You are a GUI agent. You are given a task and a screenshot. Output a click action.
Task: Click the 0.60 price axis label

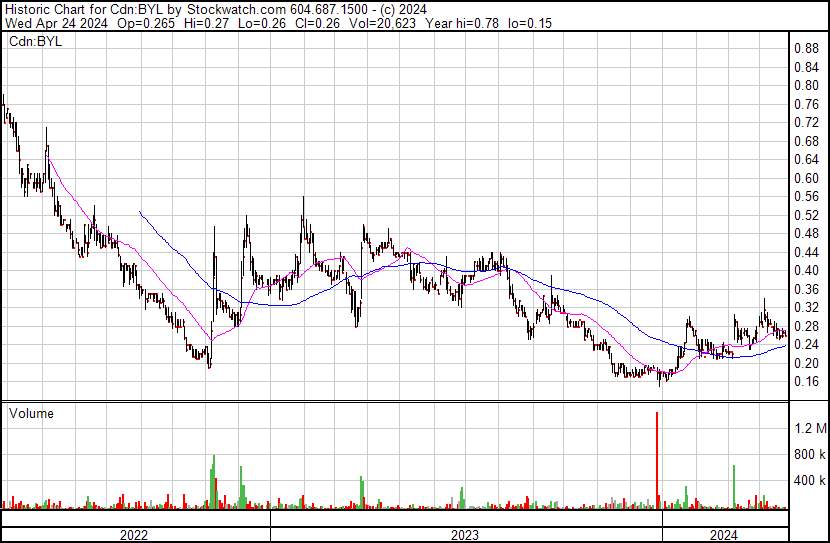point(805,178)
